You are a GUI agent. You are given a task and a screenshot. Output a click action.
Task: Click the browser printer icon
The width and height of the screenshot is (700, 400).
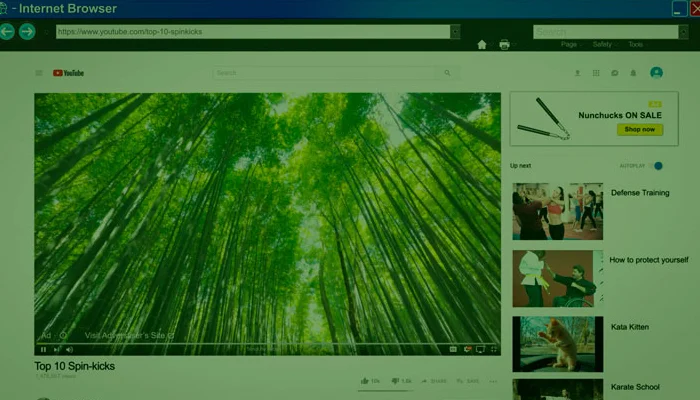(x=504, y=45)
